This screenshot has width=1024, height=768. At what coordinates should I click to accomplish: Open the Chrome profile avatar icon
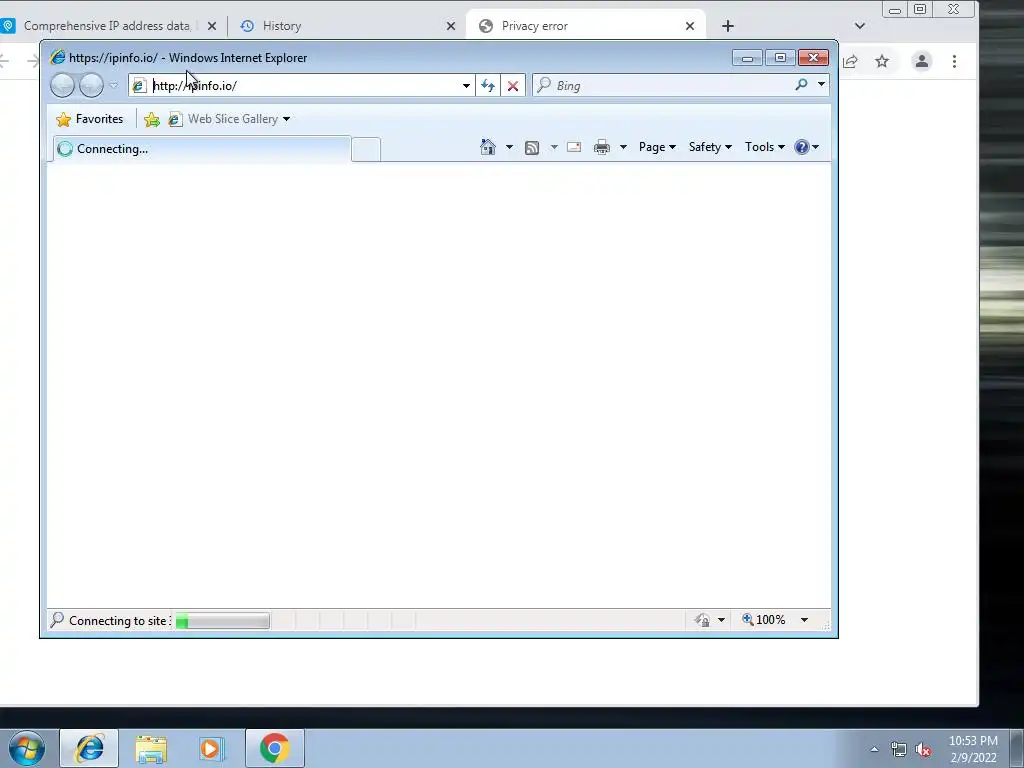pos(921,61)
